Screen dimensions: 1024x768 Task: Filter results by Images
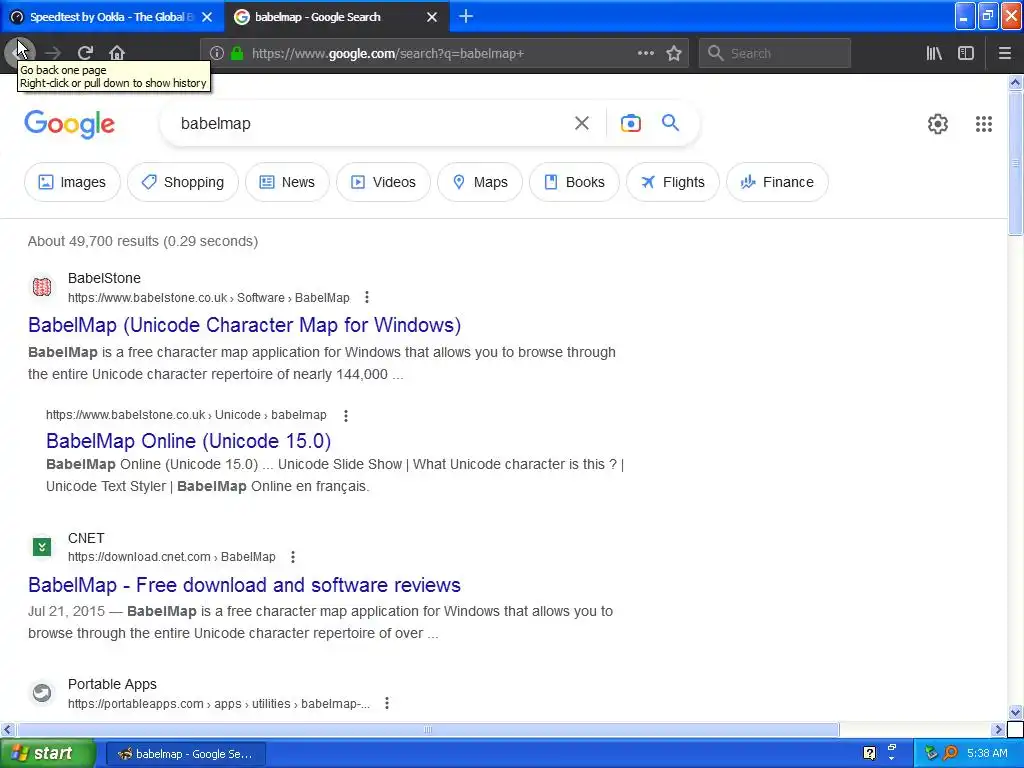72,182
